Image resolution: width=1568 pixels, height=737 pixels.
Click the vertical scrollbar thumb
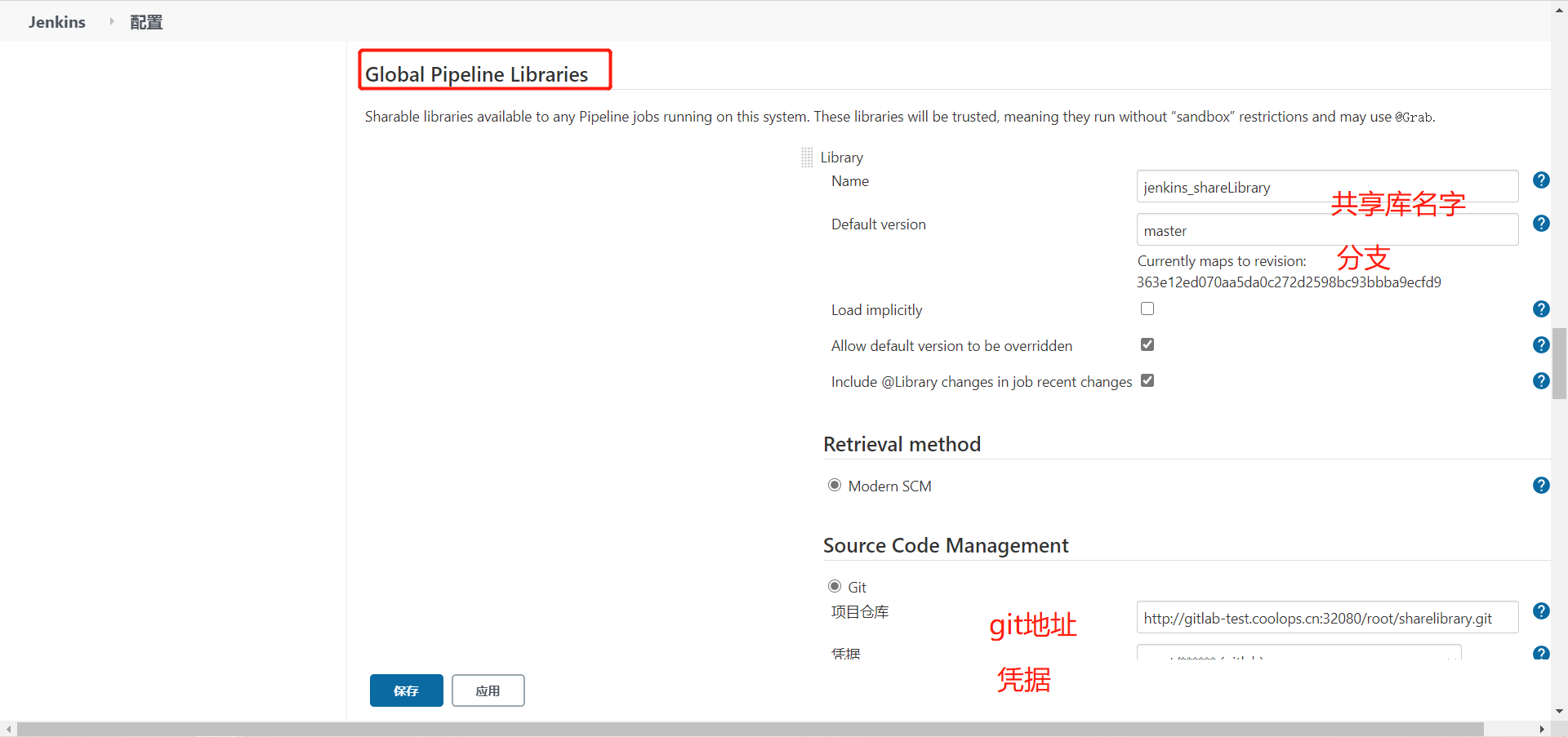coord(1559,363)
